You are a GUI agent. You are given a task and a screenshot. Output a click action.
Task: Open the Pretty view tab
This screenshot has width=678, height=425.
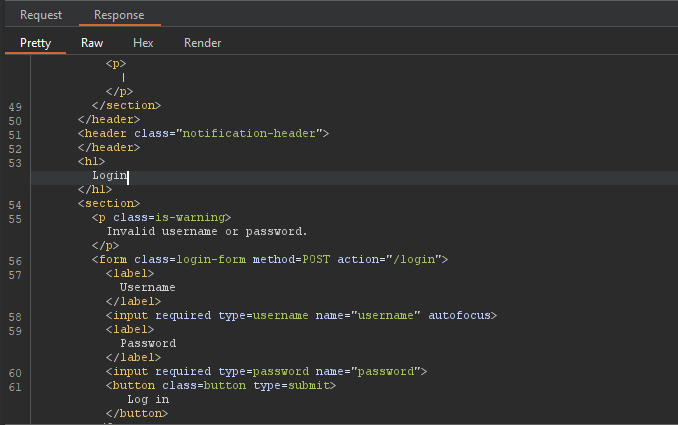point(36,43)
